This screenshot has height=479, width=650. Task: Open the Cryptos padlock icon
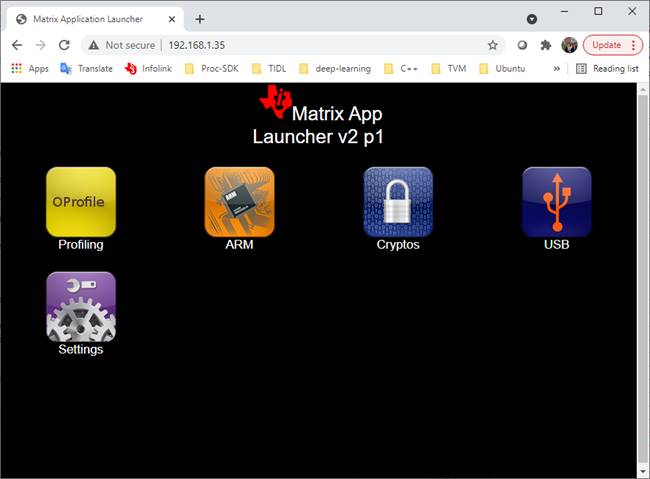398,201
